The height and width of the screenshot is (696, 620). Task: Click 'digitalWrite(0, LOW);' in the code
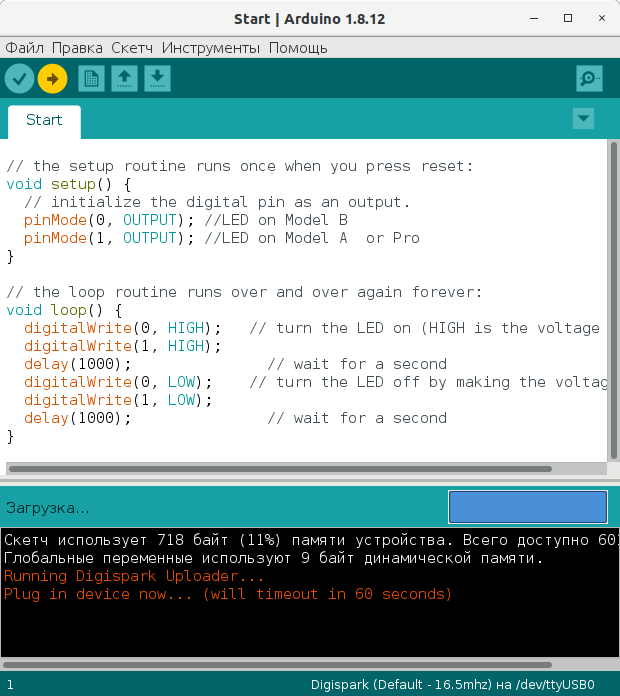pyautogui.click(x=118, y=382)
